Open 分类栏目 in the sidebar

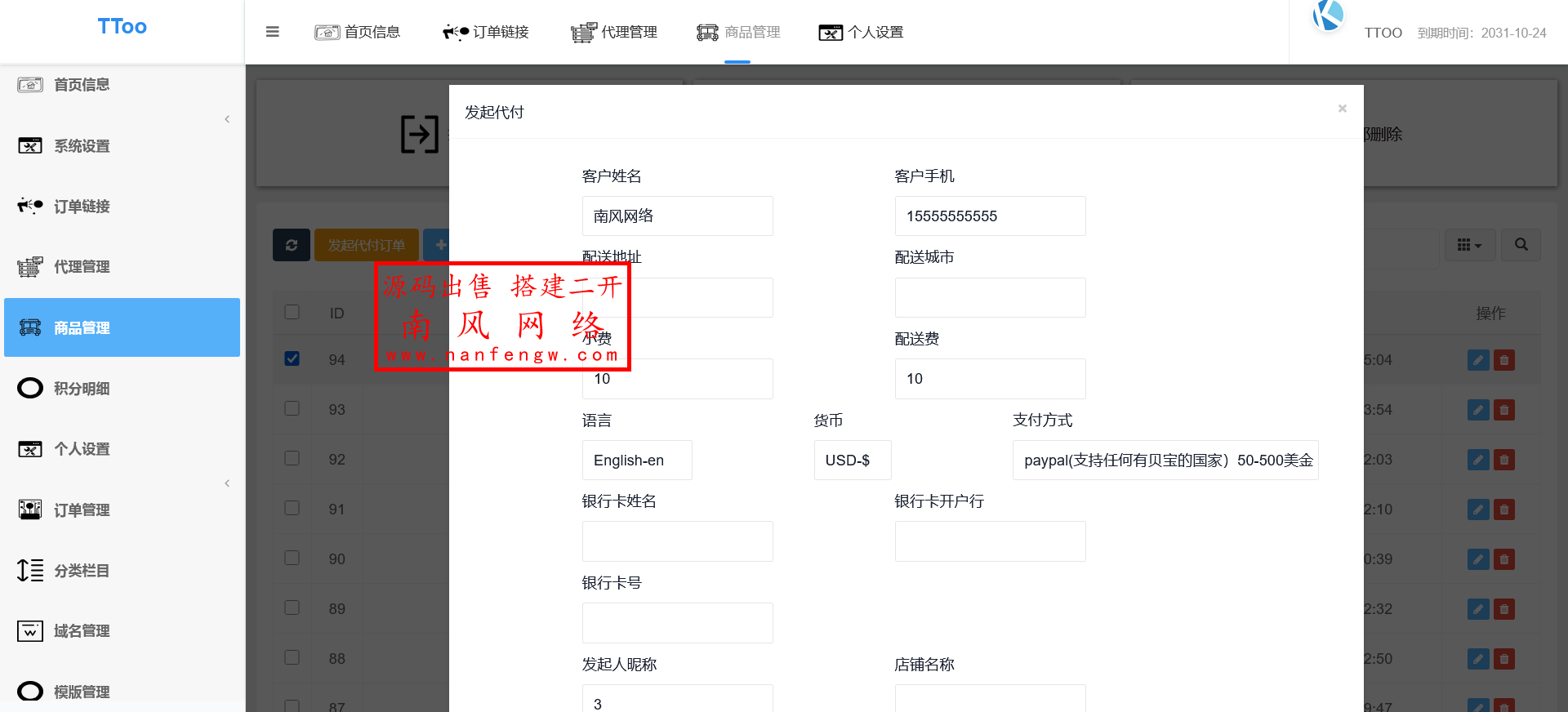82,571
